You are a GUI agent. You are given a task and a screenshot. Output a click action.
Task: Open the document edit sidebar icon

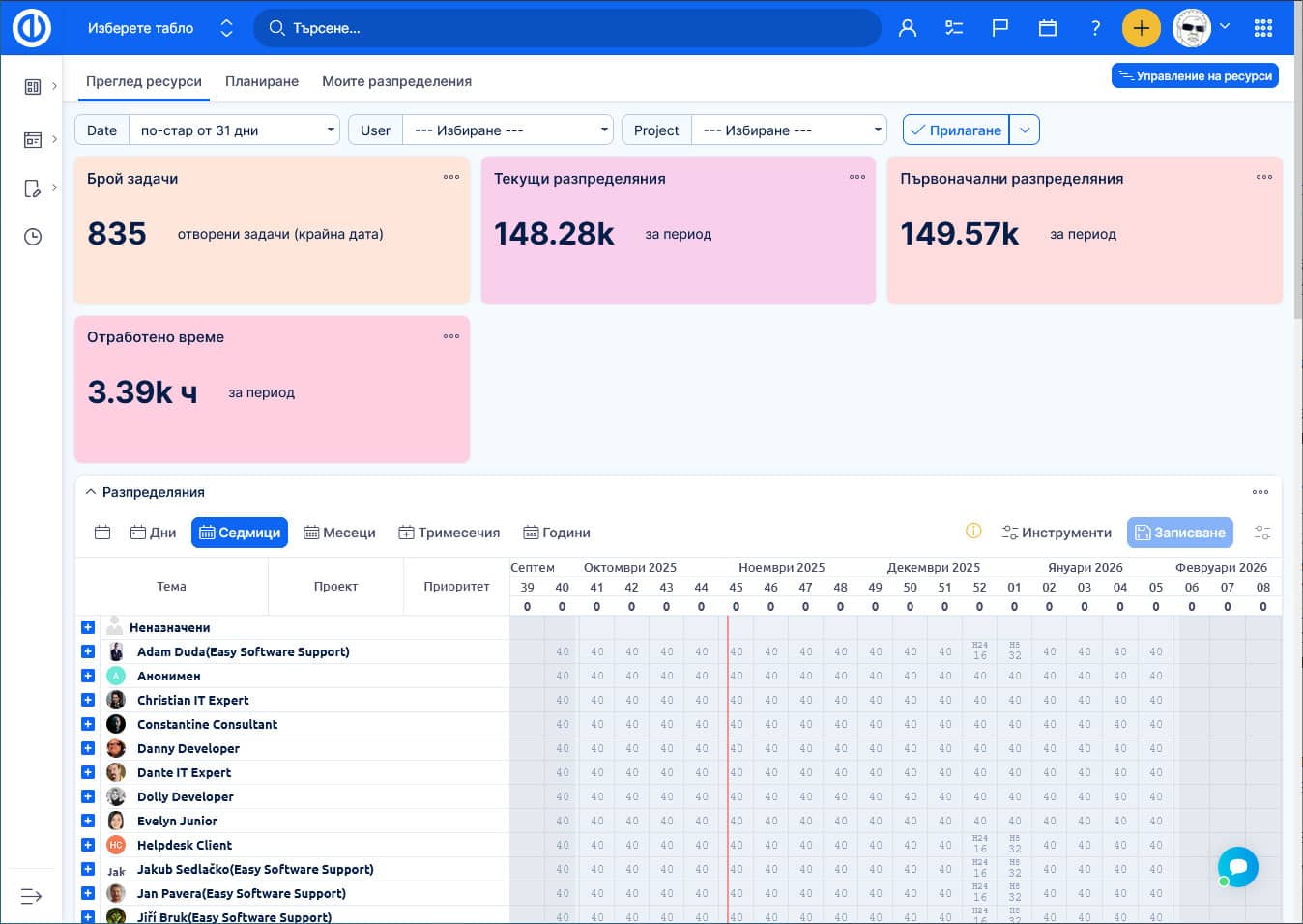click(32, 188)
